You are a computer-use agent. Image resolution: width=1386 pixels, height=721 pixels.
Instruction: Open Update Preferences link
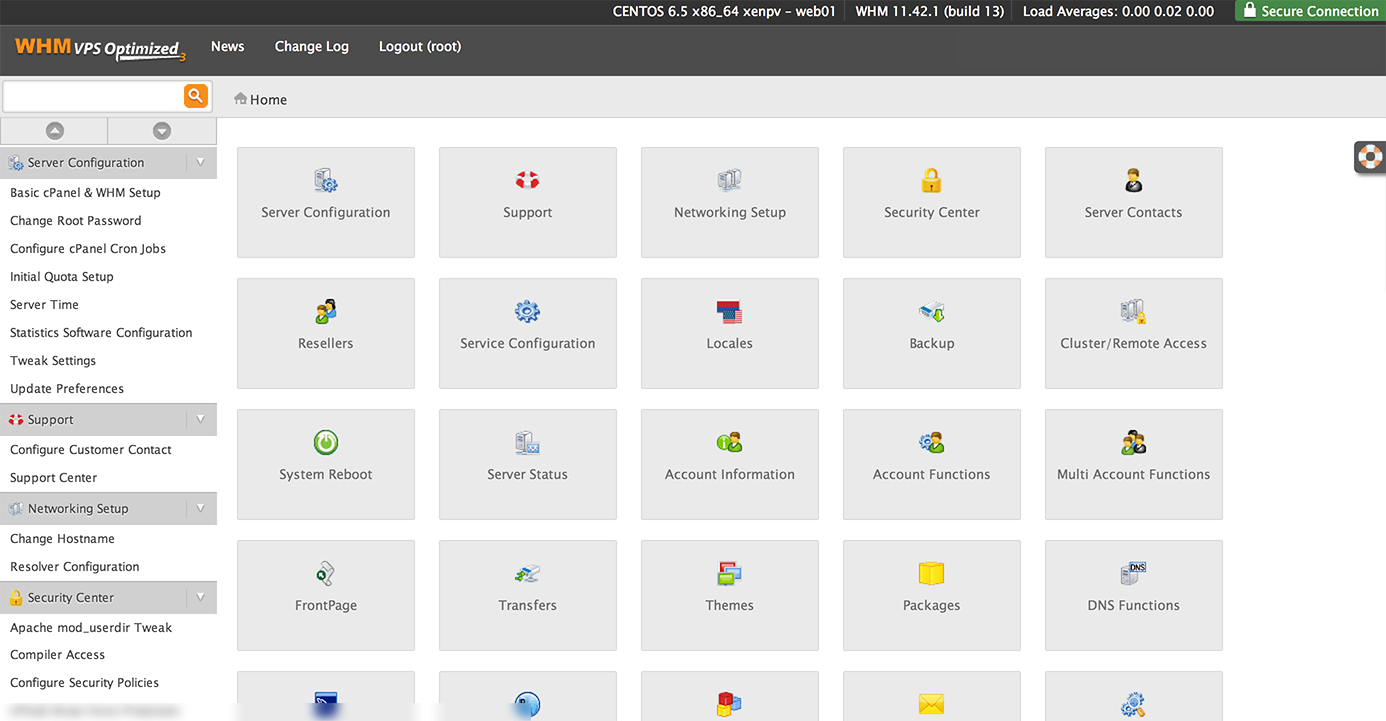[x=67, y=388]
